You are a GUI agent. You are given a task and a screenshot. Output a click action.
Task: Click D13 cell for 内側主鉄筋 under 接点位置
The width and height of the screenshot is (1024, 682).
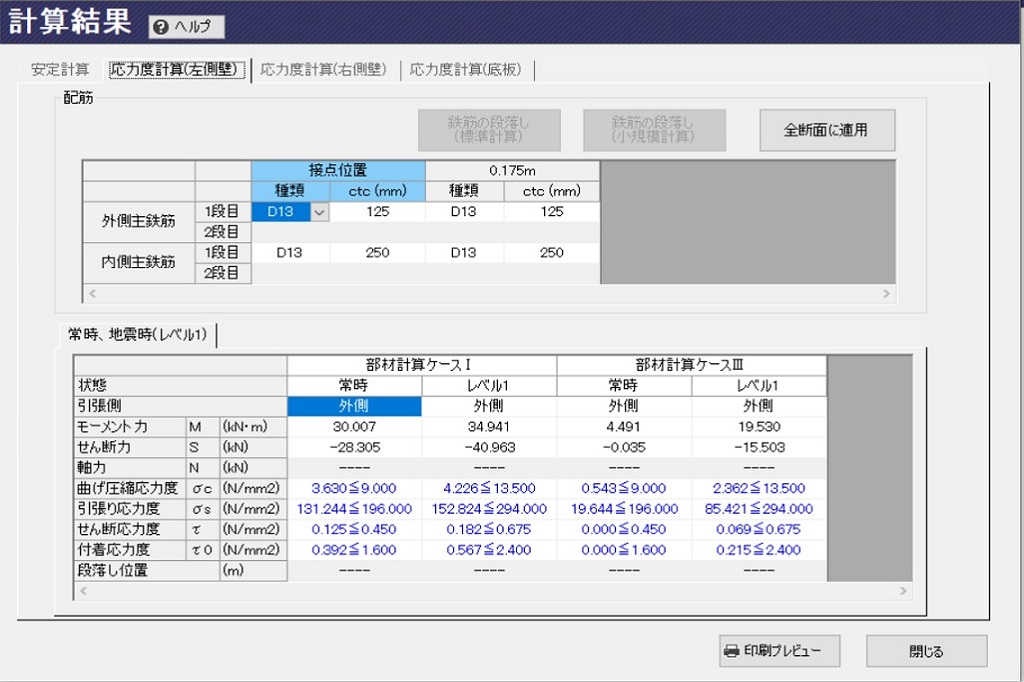click(291, 253)
